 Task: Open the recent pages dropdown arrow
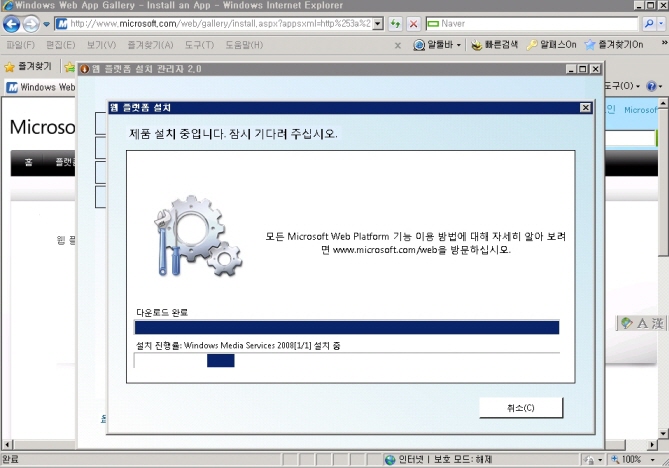(46, 24)
